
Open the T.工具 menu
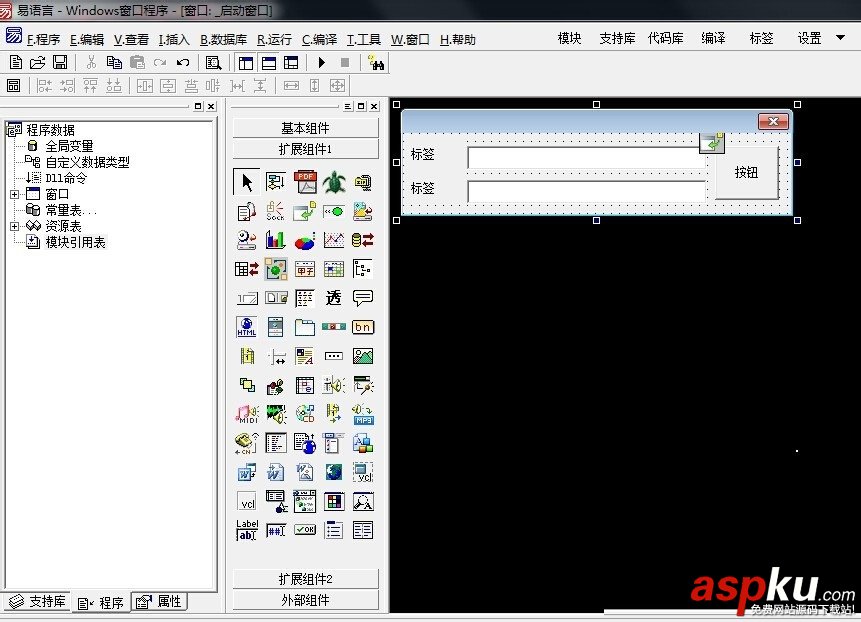[x=364, y=40]
